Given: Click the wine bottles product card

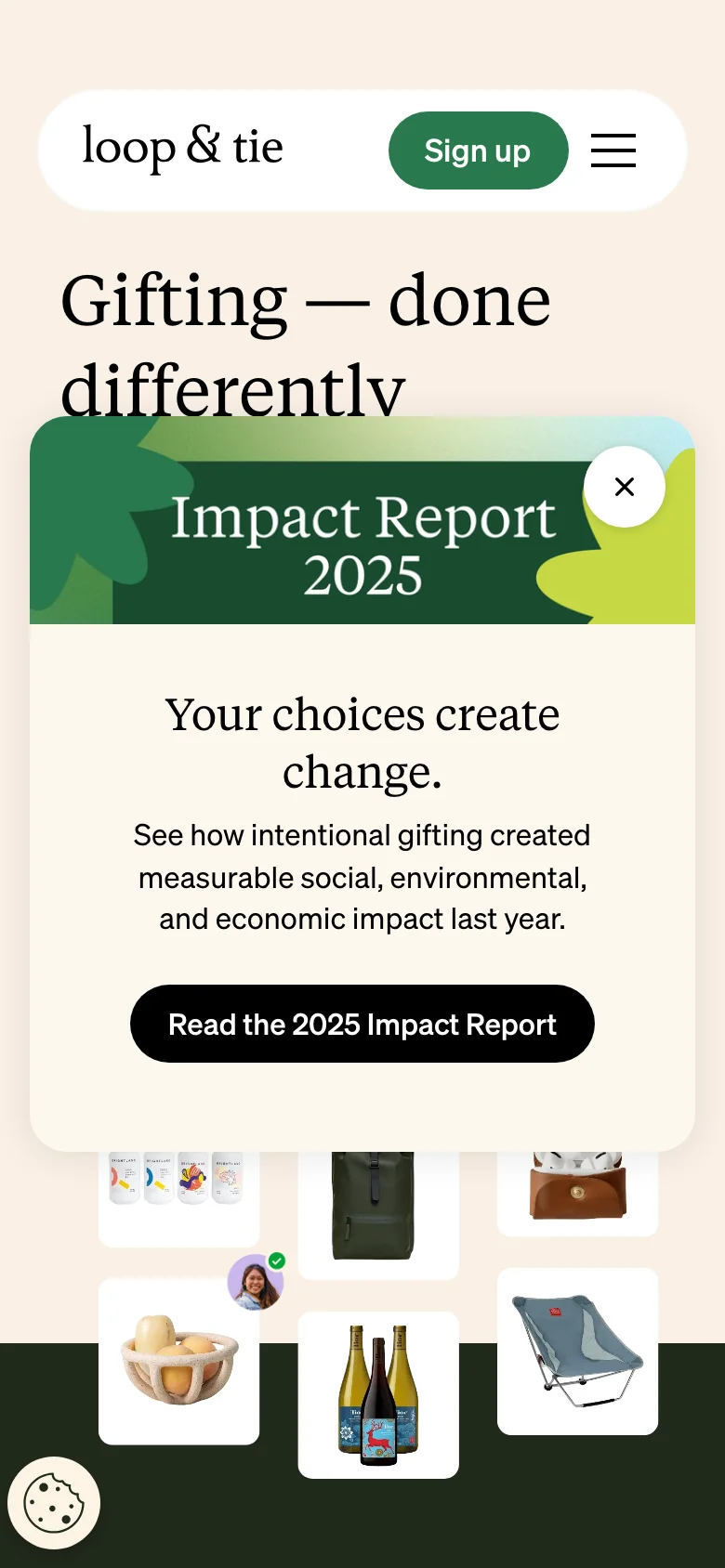Looking at the screenshot, I should click(x=378, y=1395).
